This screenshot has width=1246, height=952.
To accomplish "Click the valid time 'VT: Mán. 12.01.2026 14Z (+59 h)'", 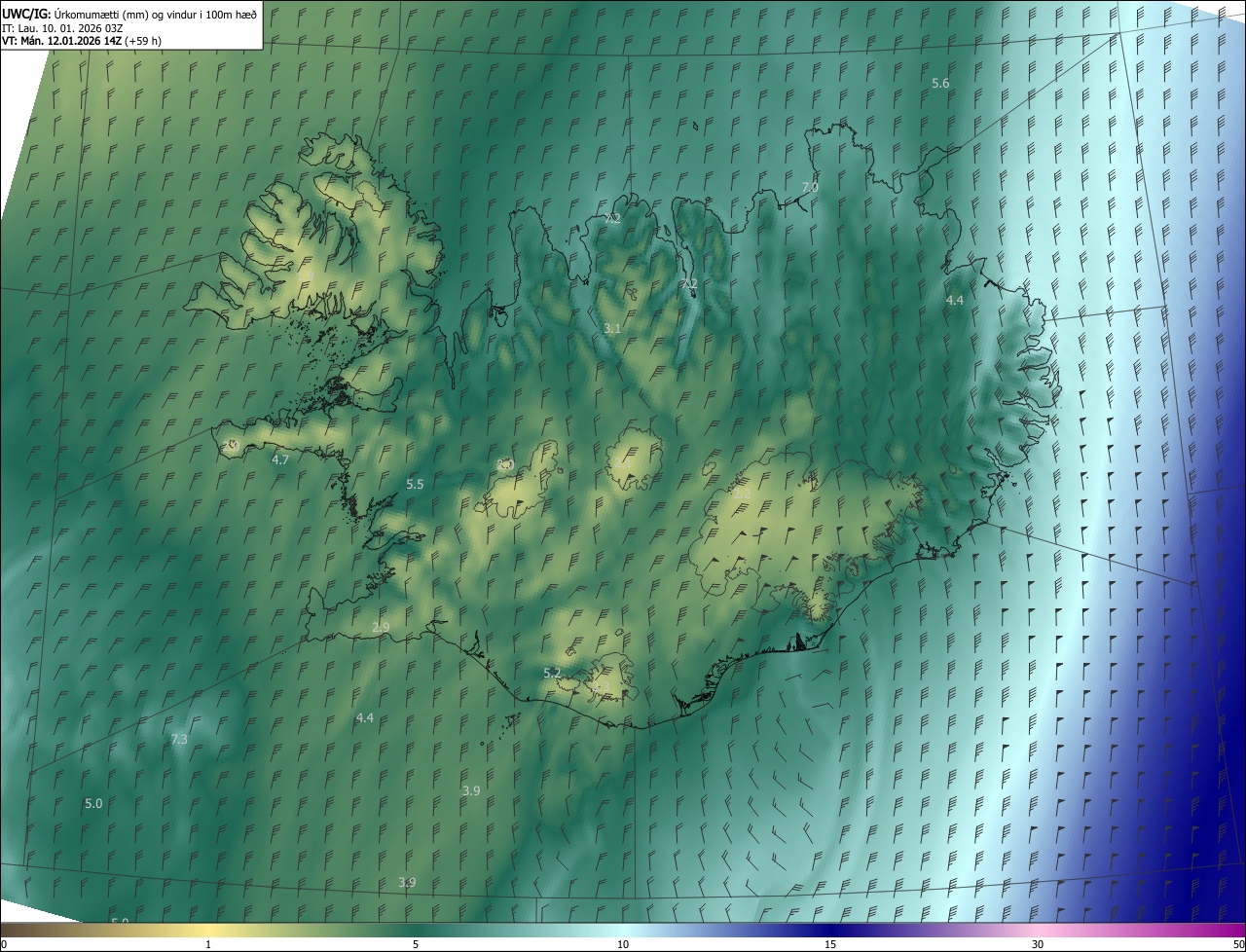I will pyautogui.click(x=82, y=41).
